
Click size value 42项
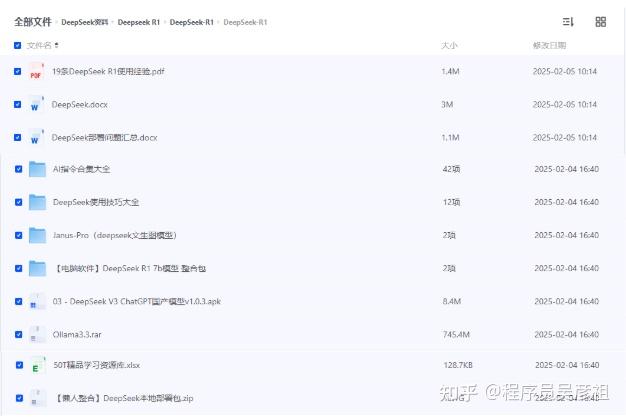coord(451,169)
